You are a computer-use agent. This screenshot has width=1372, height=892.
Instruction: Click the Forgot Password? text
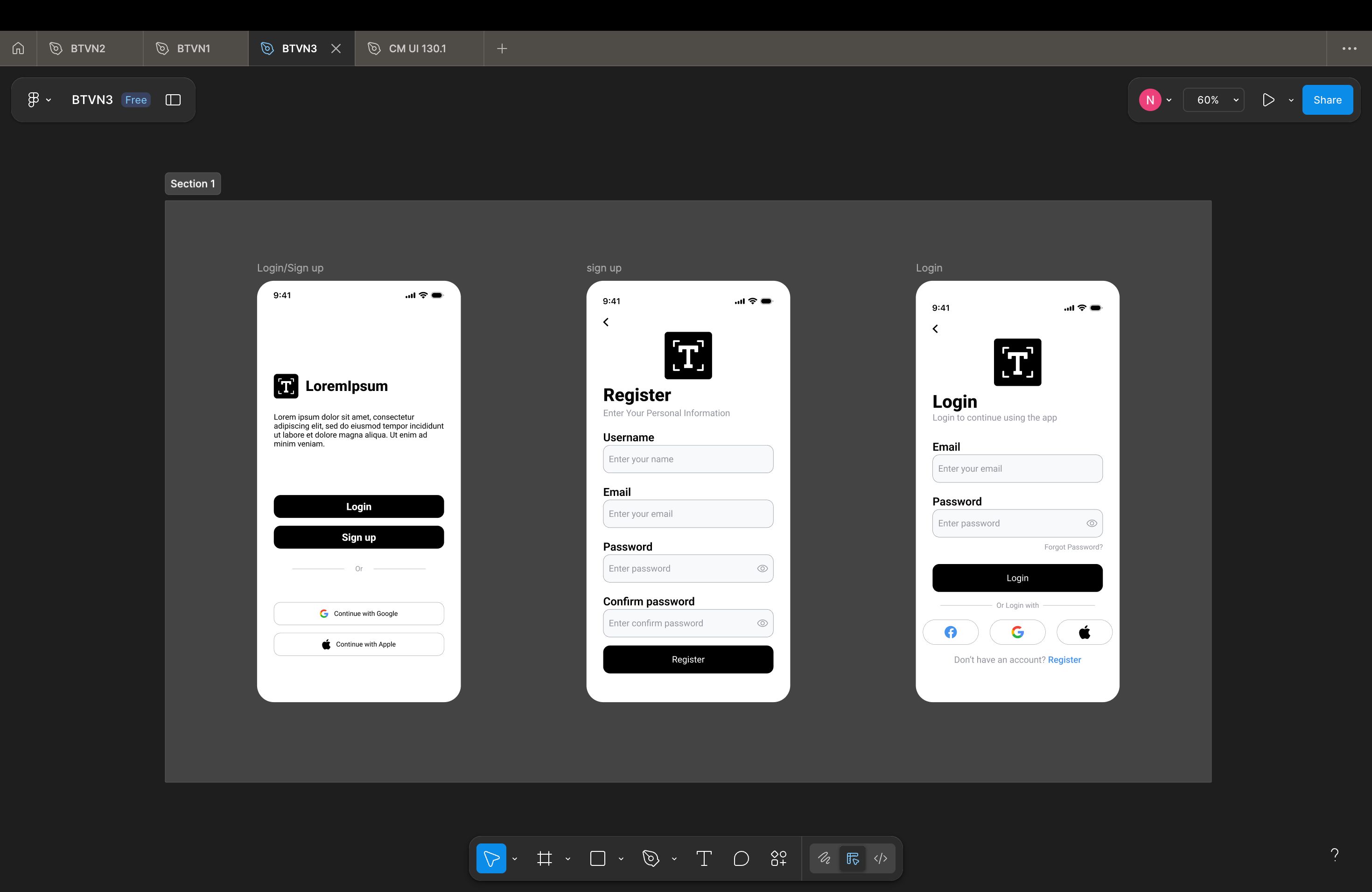tap(1073, 547)
